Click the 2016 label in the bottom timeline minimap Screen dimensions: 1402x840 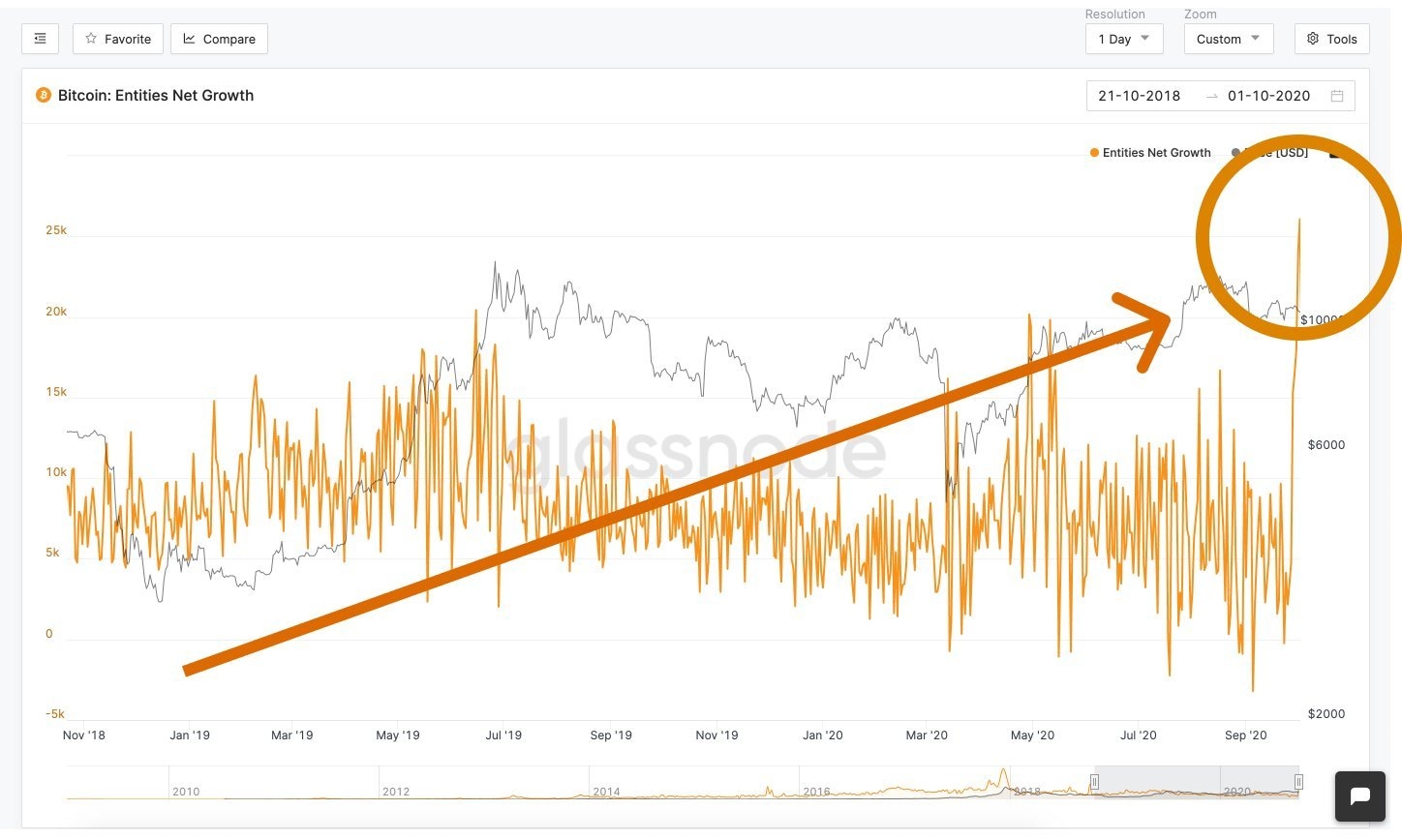pos(817,792)
